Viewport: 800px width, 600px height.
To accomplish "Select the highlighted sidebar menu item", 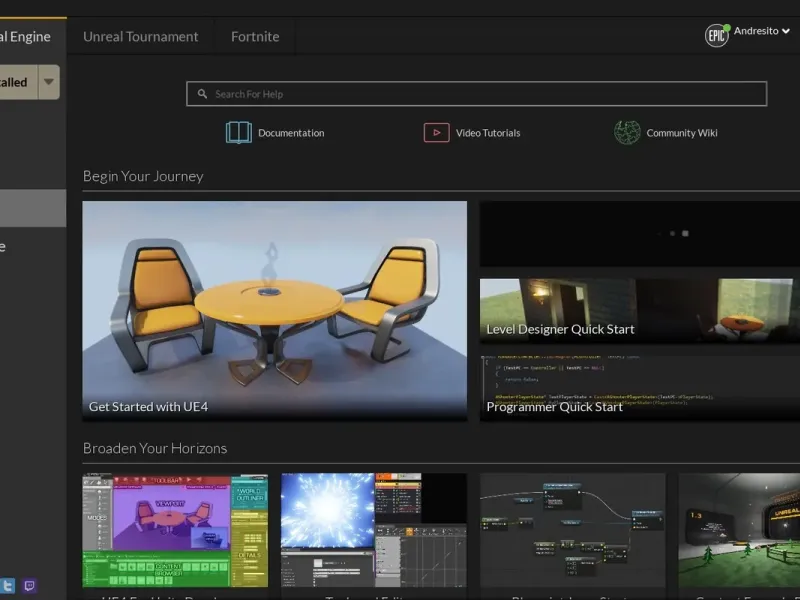I will [33, 208].
